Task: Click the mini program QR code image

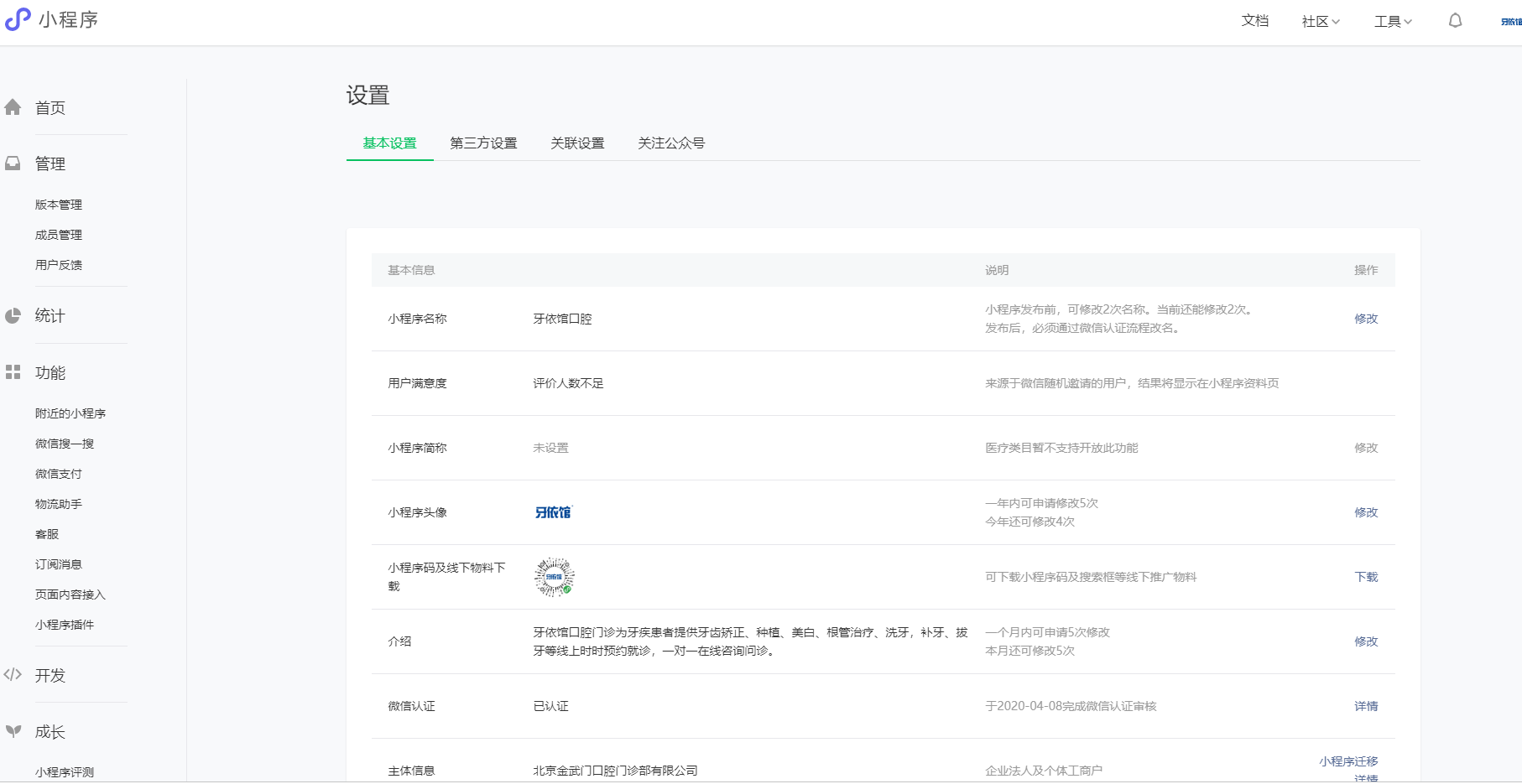Action: [x=554, y=577]
